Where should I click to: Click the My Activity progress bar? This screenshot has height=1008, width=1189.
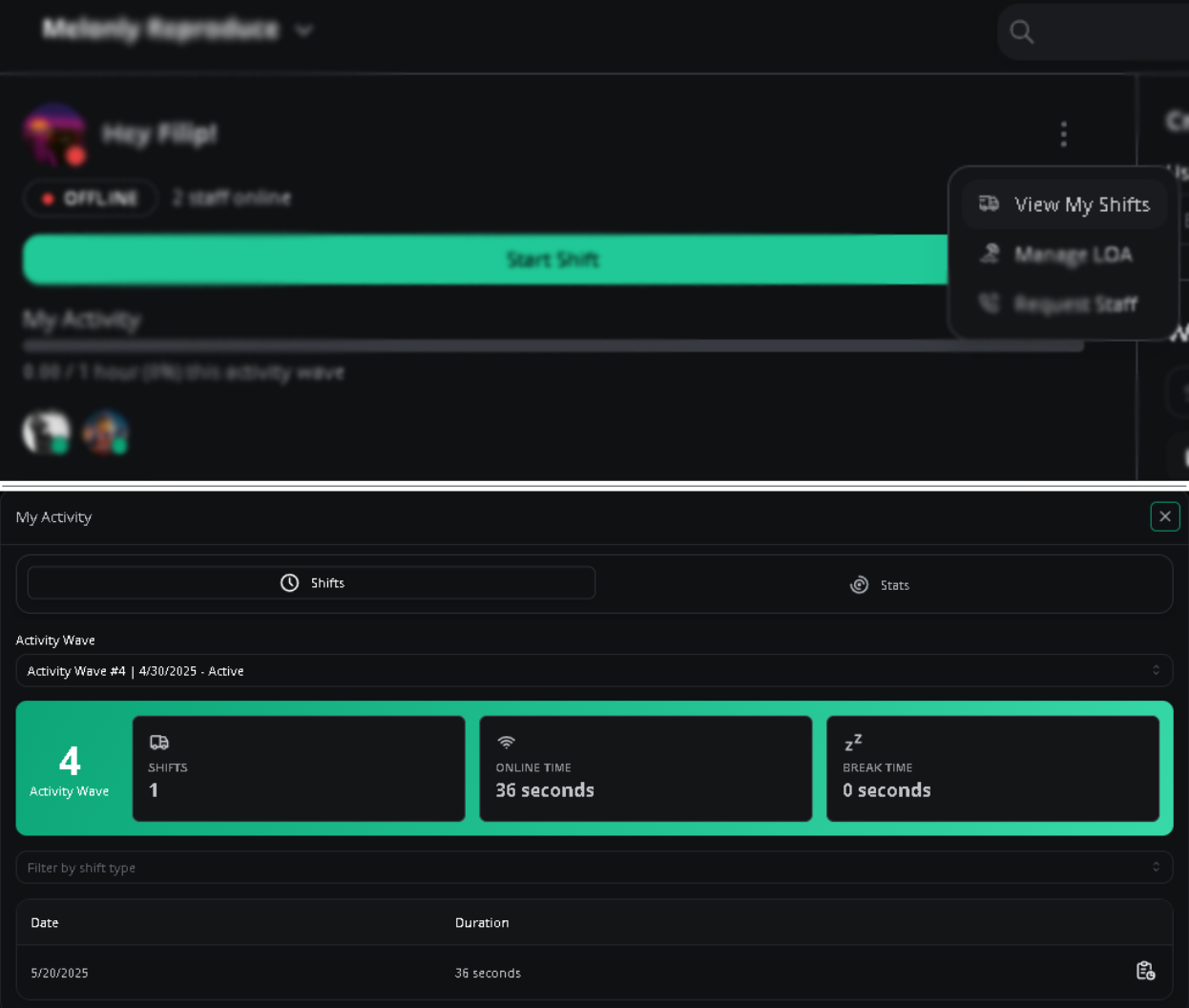click(553, 346)
